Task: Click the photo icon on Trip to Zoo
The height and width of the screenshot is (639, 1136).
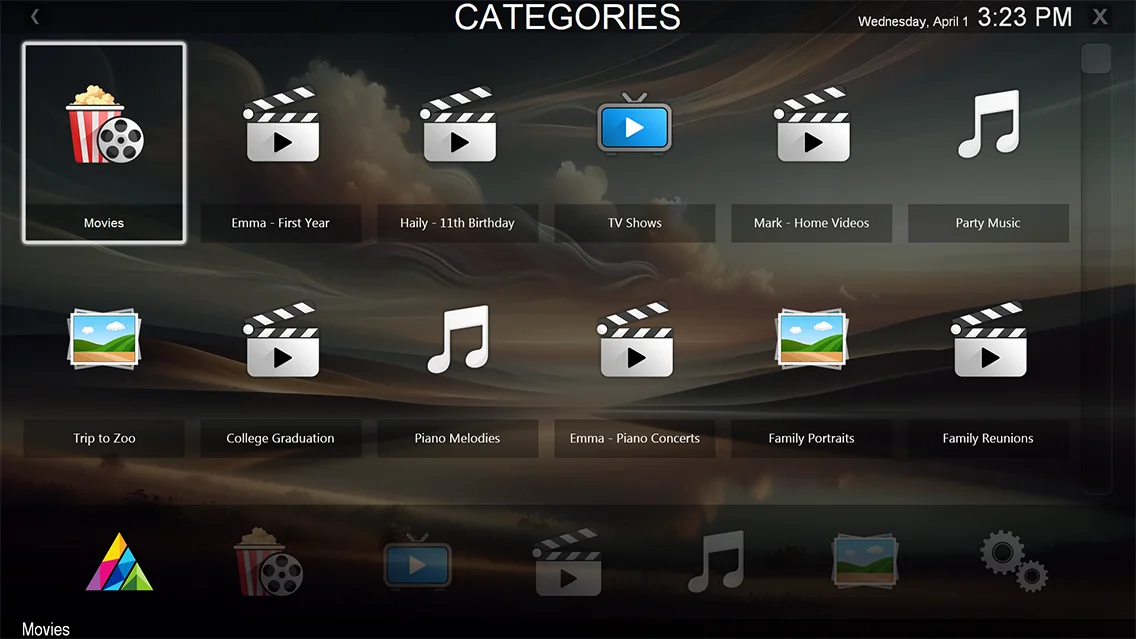Action: pyautogui.click(x=103, y=340)
